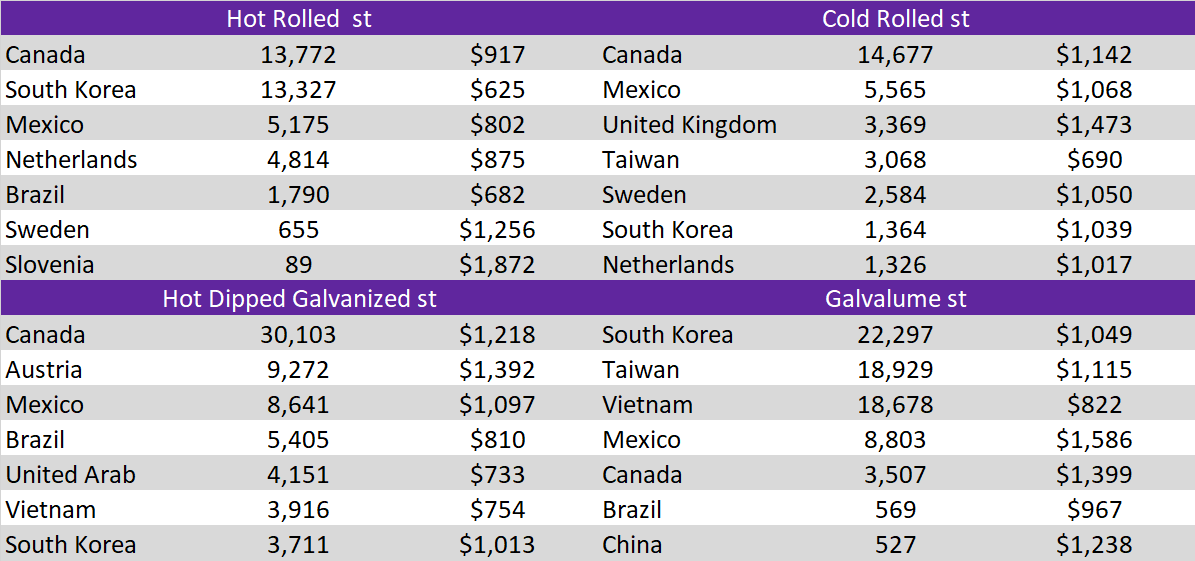This screenshot has width=1195, height=561.
Task: Click the Hot Rolled st header
Action: coord(298,19)
